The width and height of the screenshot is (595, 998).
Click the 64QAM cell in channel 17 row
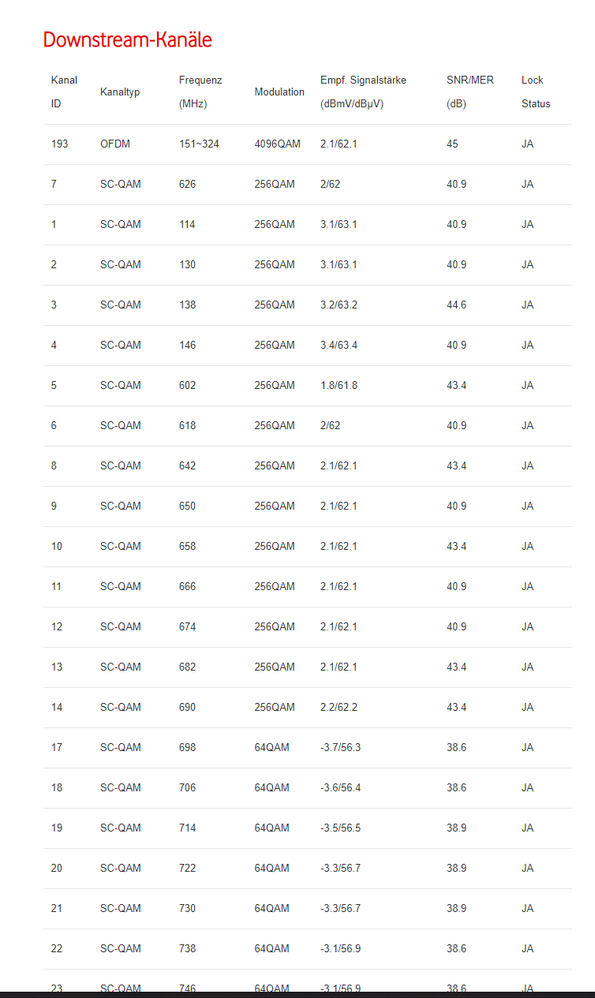[272, 747]
